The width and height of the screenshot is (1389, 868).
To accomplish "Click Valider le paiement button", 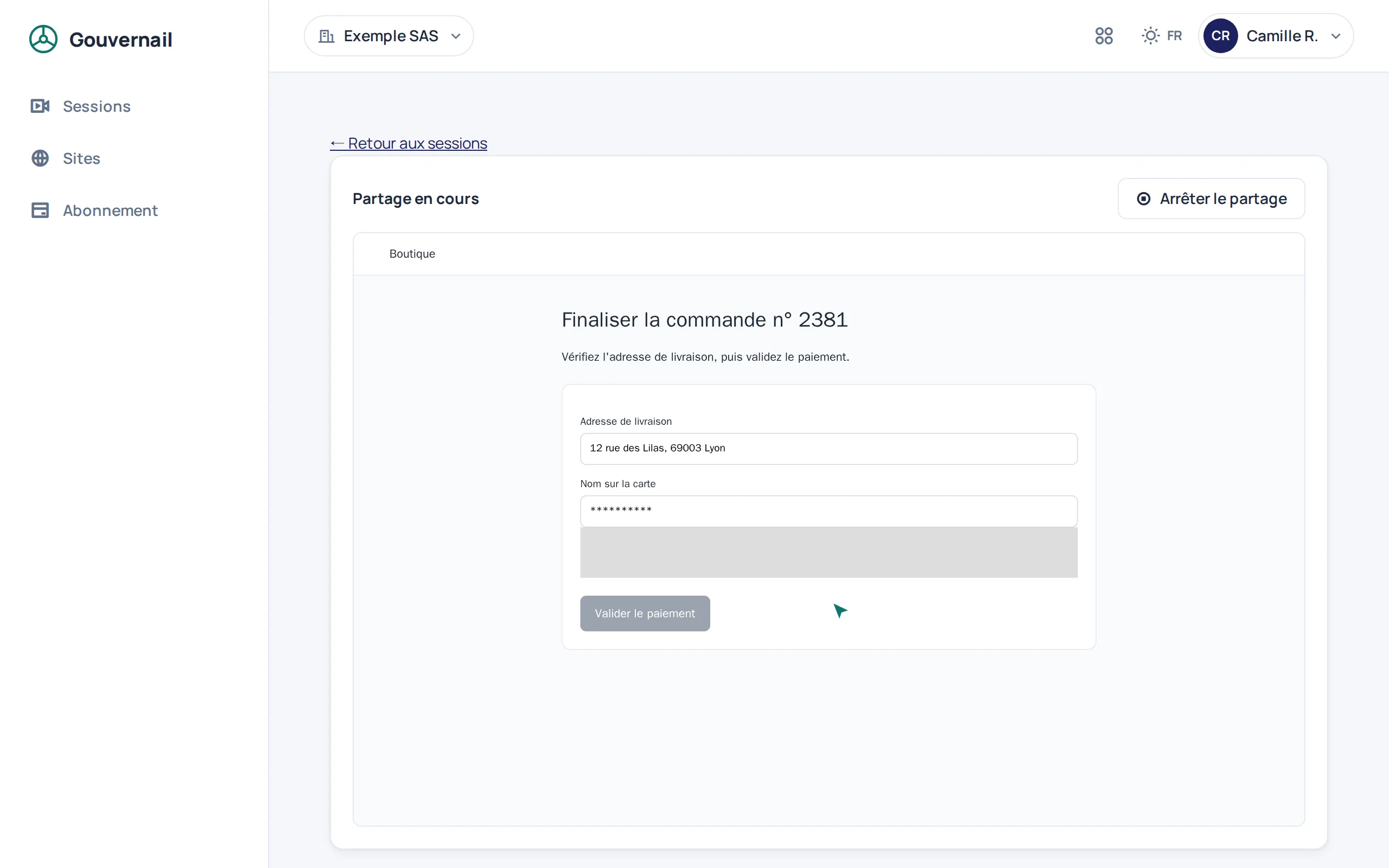I will (x=645, y=613).
